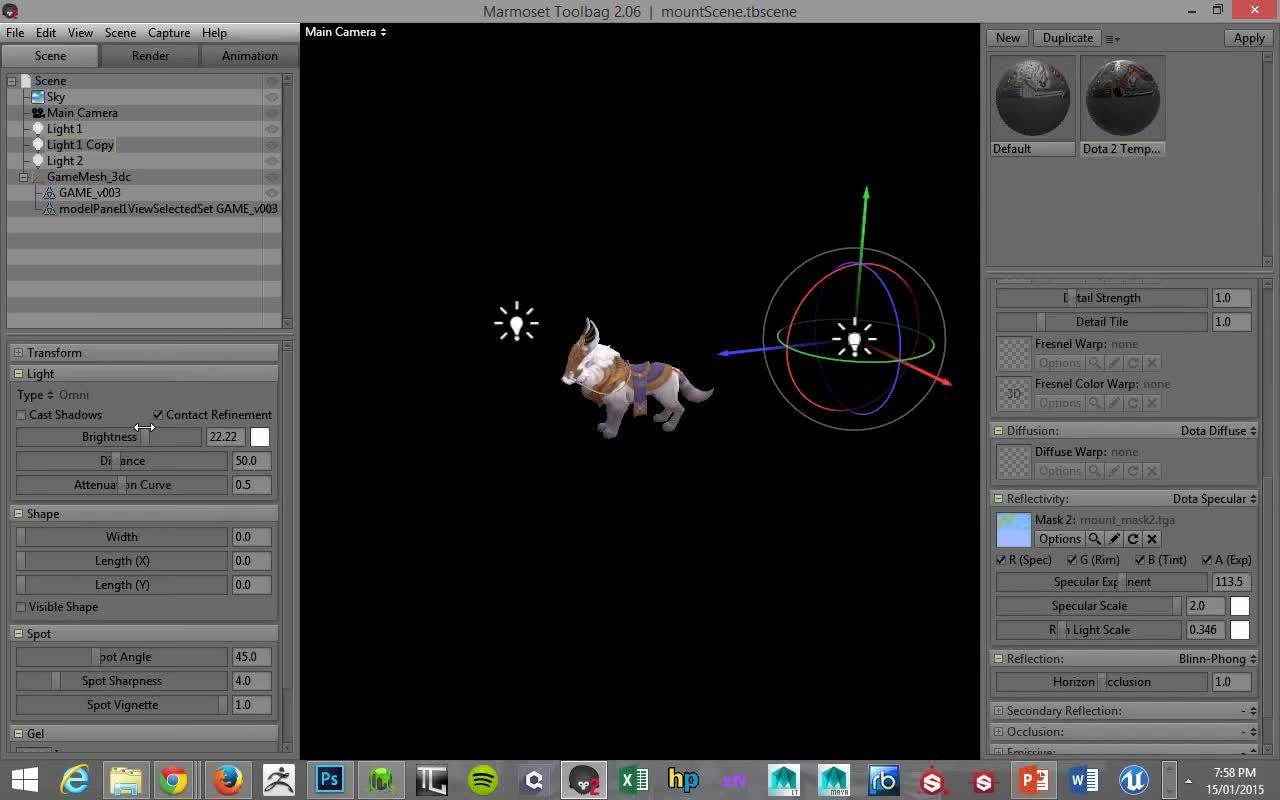Viewport: 1280px width, 800px height.
Task: Click Apply material button
Action: point(1249,38)
